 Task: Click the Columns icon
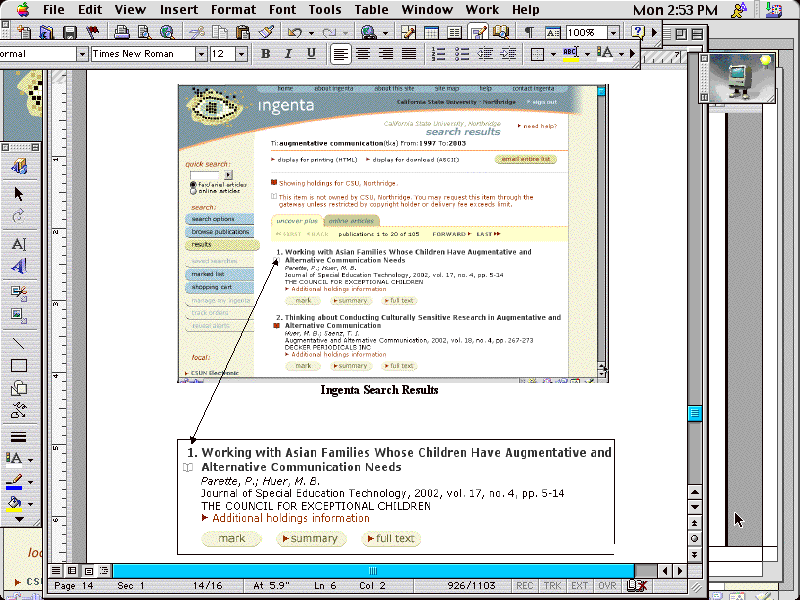click(455, 33)
